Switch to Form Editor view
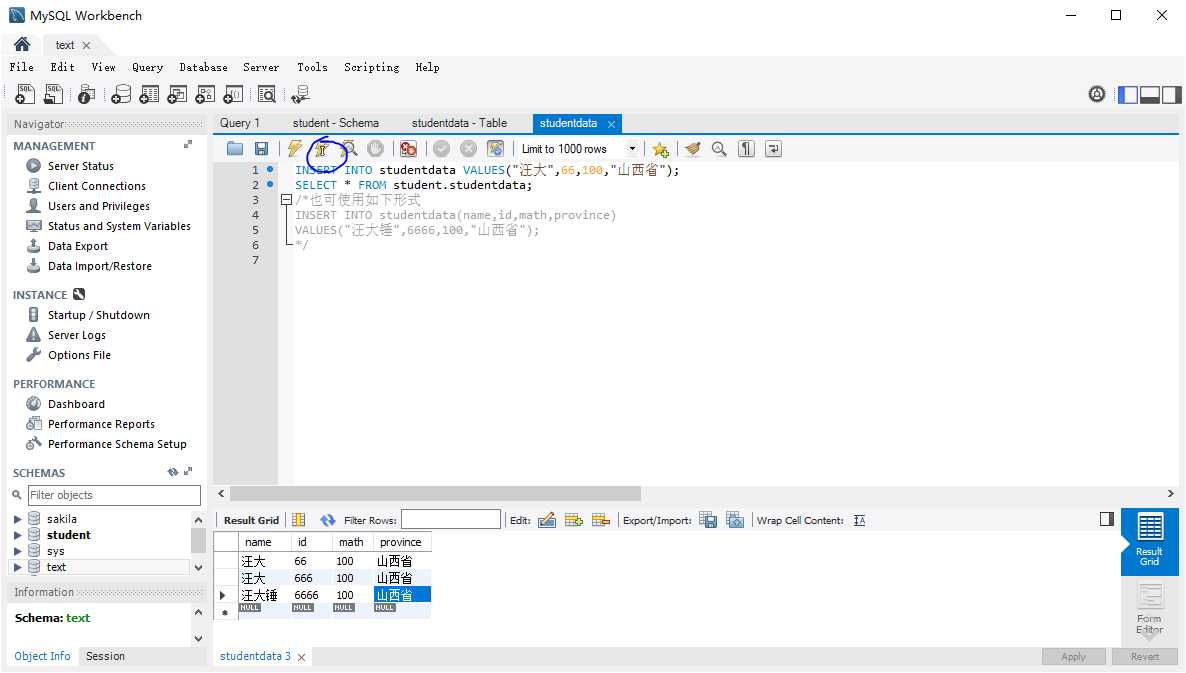Image resolution: width=1186 pixels, height=673 pixels. tap(1149, 609)
